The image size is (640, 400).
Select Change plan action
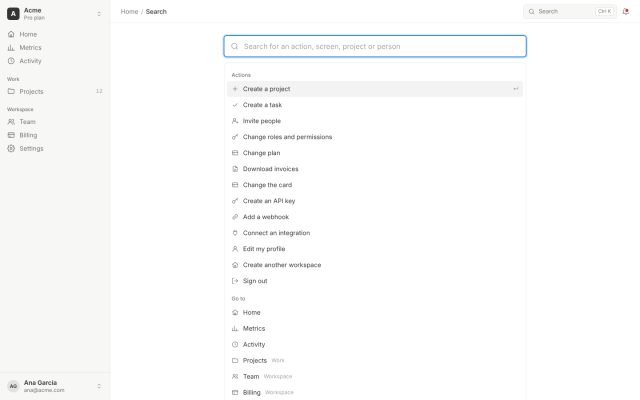(375, 153)
